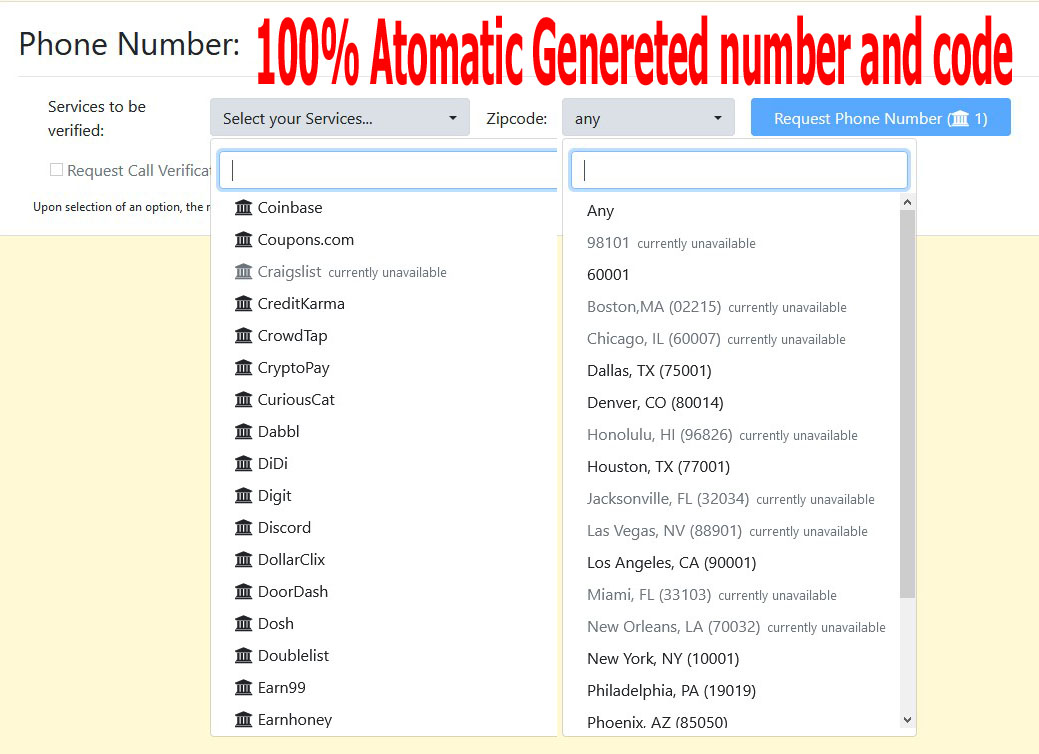The image size is (1039, 754).
Task: Click Honolulu, HI (96826) entry
Action: (722, 435)
